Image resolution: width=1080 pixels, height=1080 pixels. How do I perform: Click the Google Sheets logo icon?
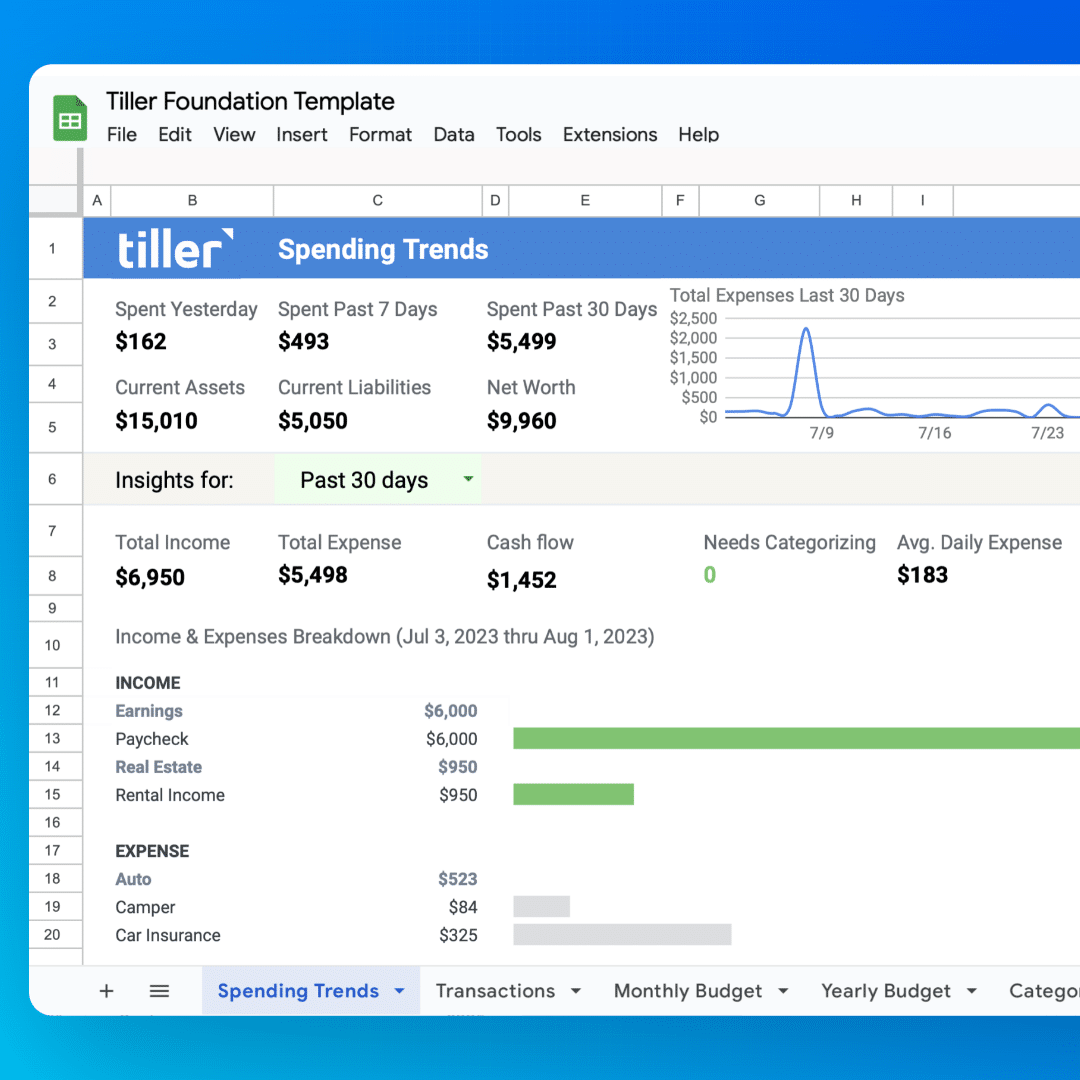pos(70,118)
